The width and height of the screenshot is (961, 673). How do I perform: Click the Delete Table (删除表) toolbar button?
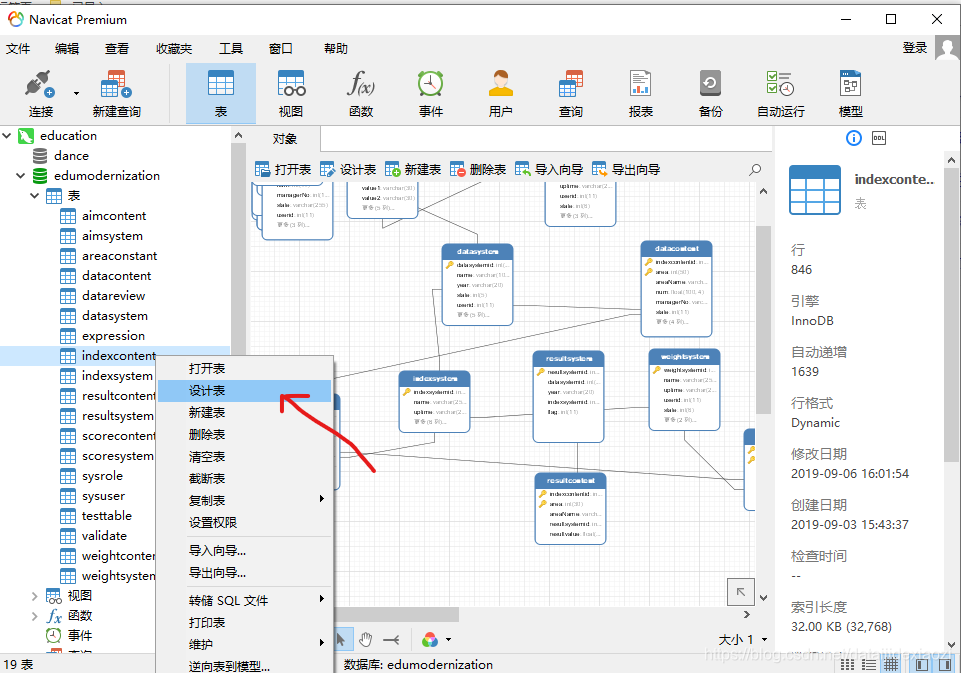[478, 169]
